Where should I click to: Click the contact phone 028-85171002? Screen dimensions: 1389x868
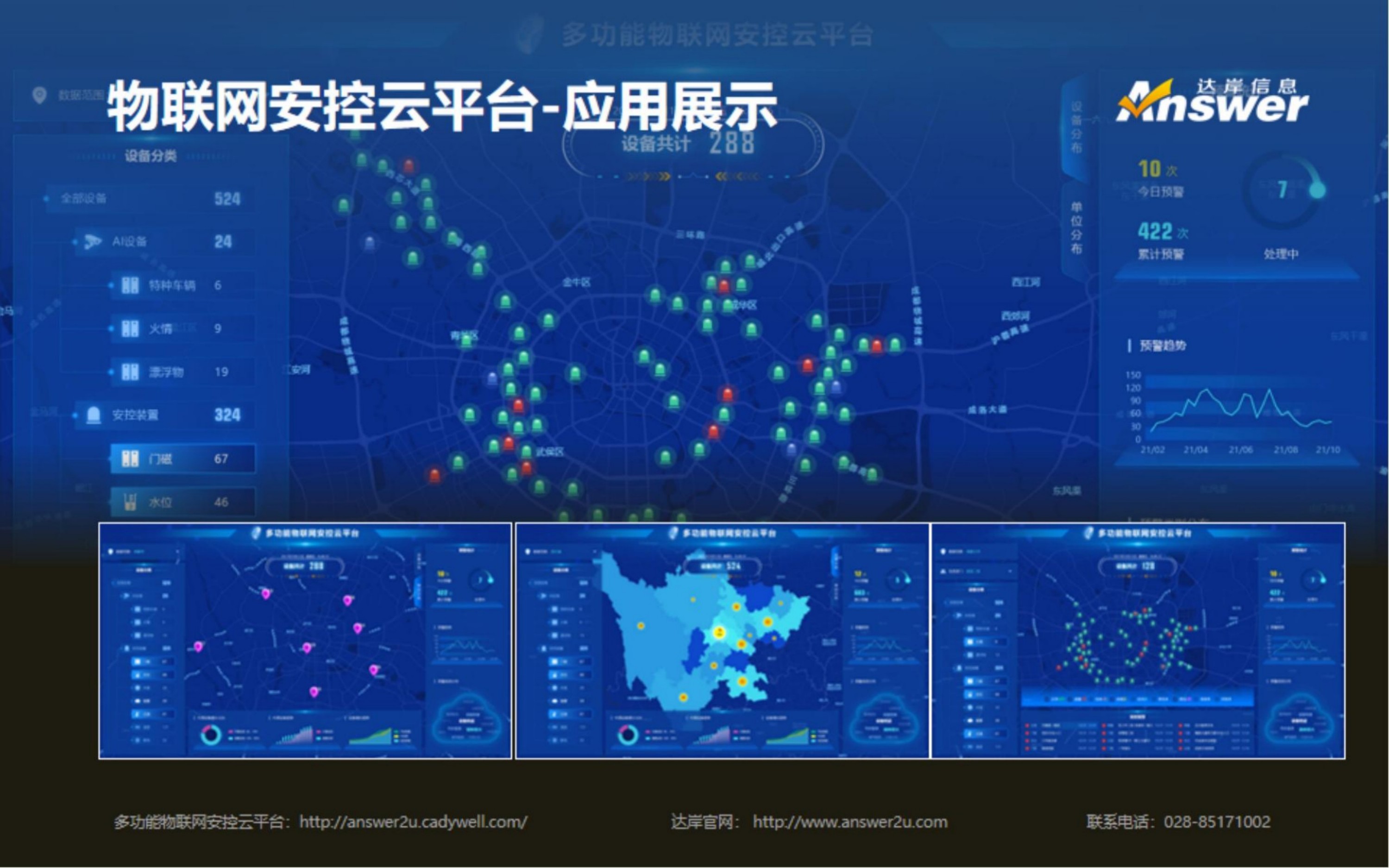click(x=1217, y=822)
